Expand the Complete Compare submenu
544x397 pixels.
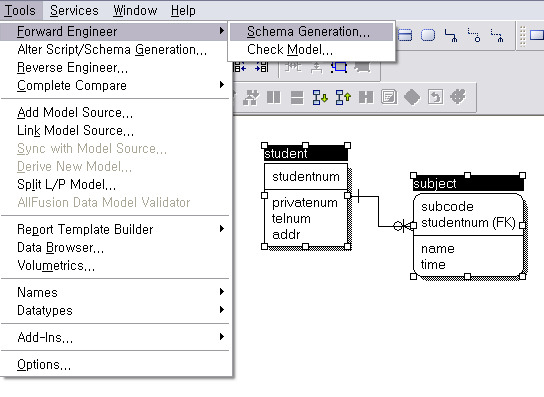pos(114,85)
